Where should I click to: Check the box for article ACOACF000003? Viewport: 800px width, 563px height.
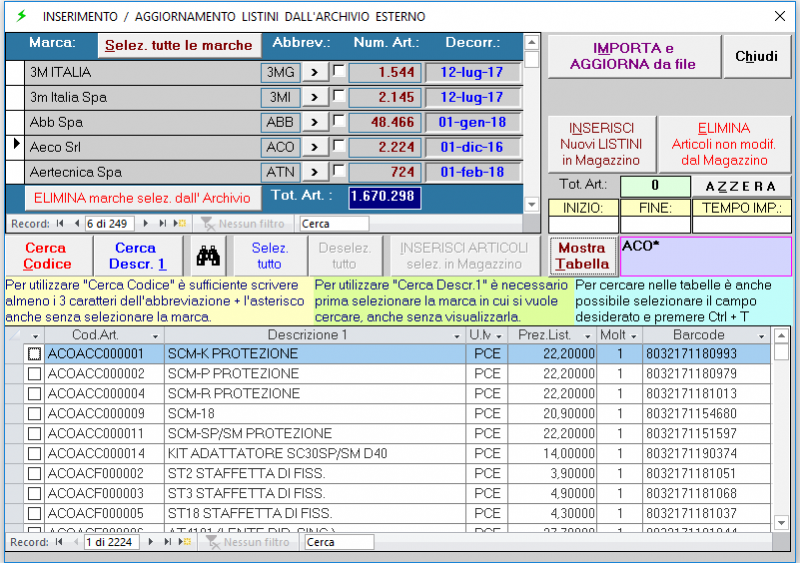[x=34, y=493]
